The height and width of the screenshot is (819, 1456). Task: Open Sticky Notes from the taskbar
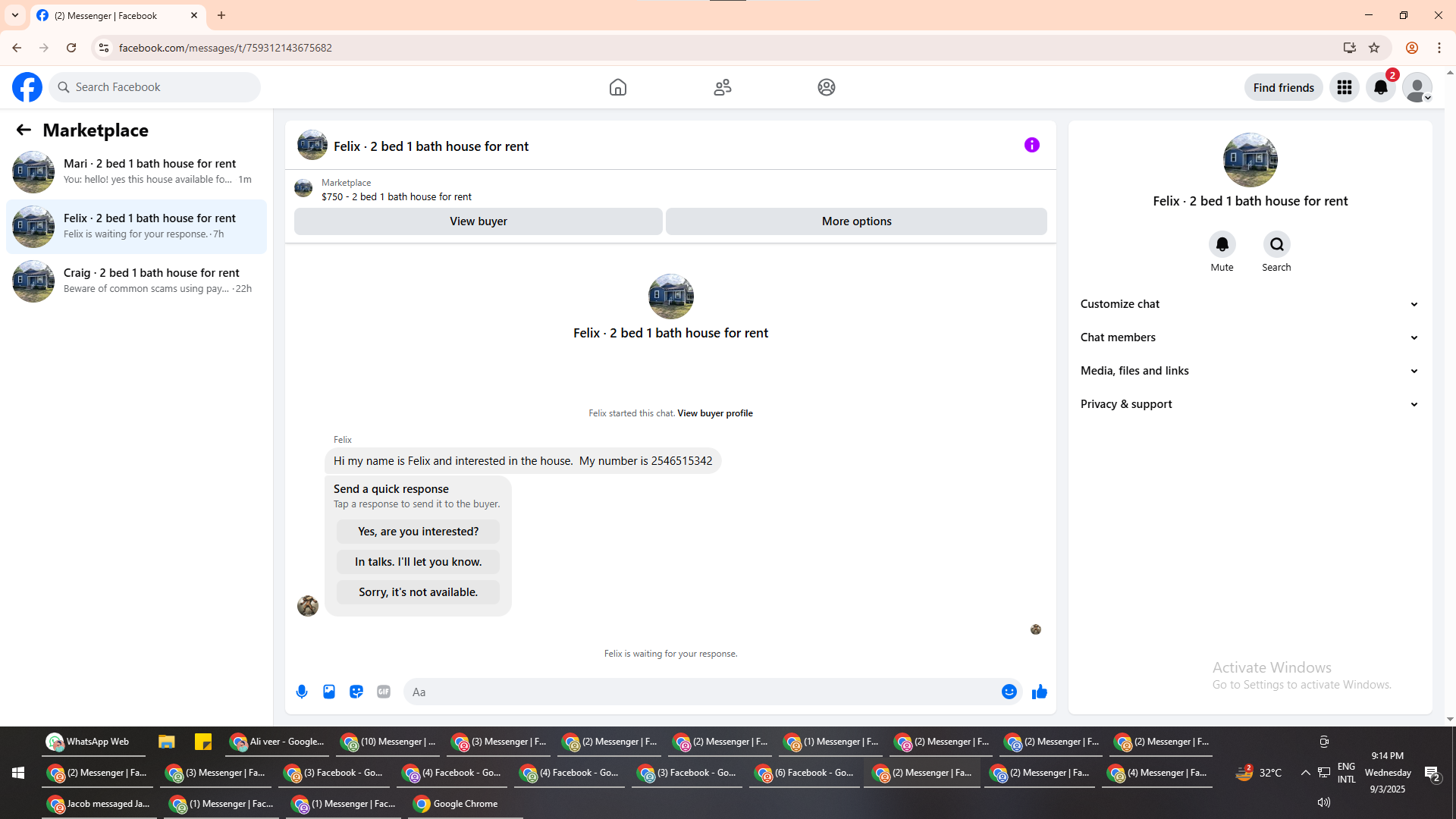(x=203, y=742)
